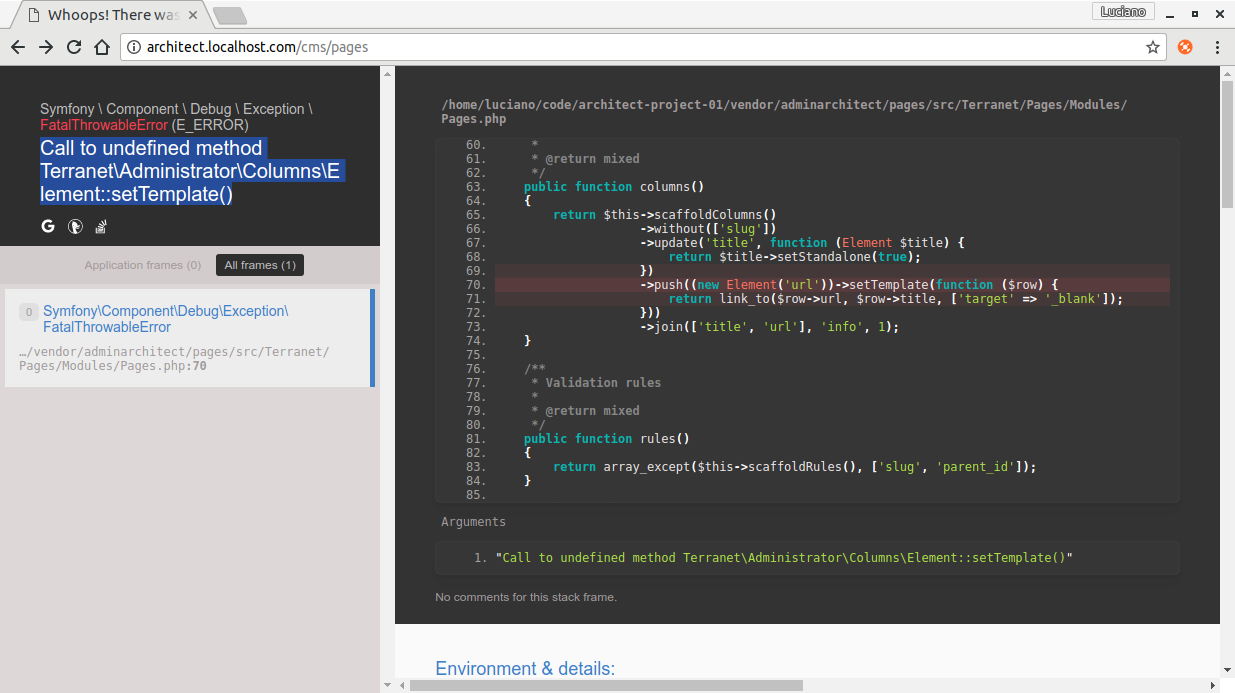
Task: Bookmark this page with the star
Action: [x=1152, y=47]
